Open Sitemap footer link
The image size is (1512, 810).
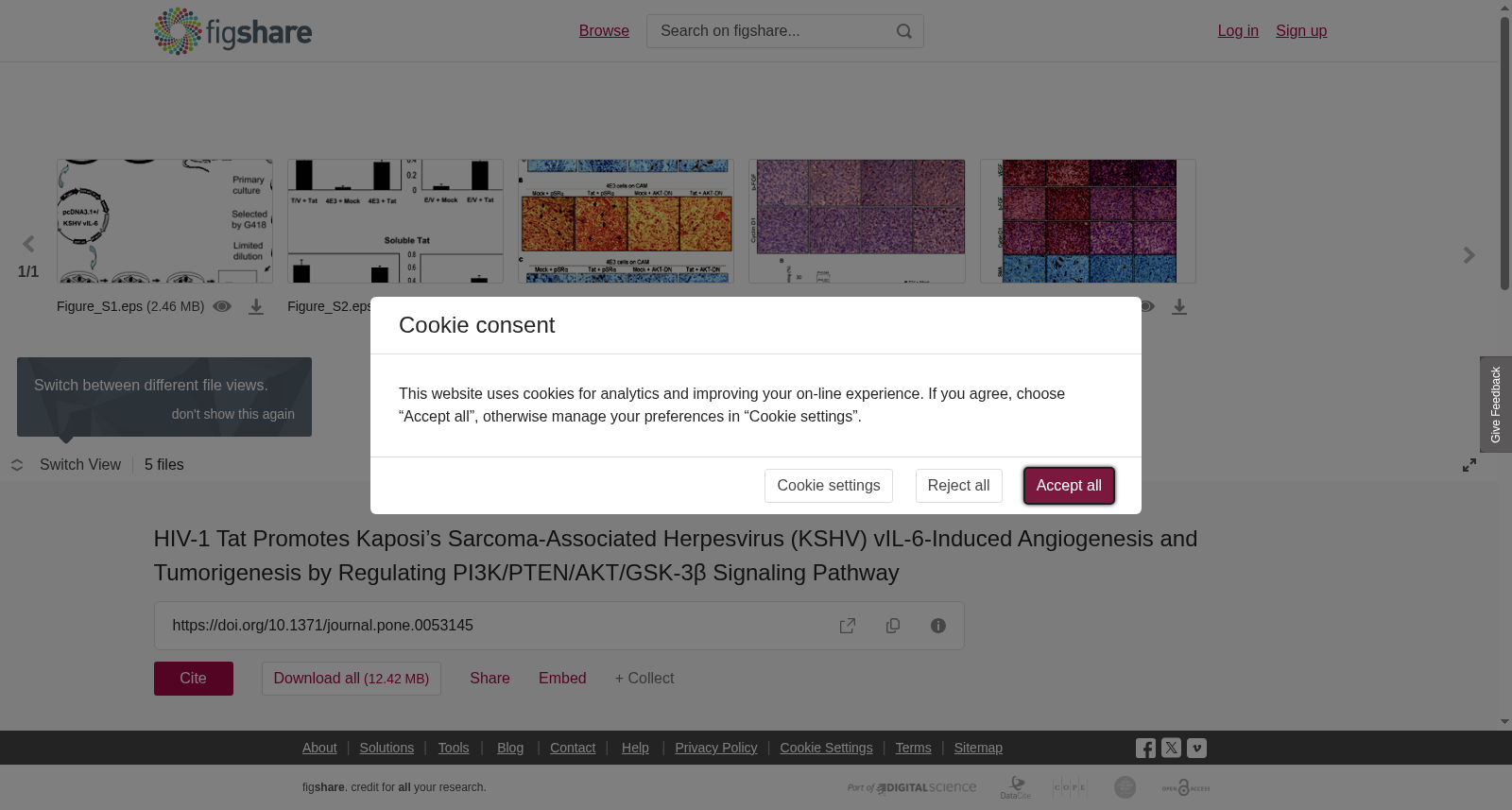pos(978,748)
